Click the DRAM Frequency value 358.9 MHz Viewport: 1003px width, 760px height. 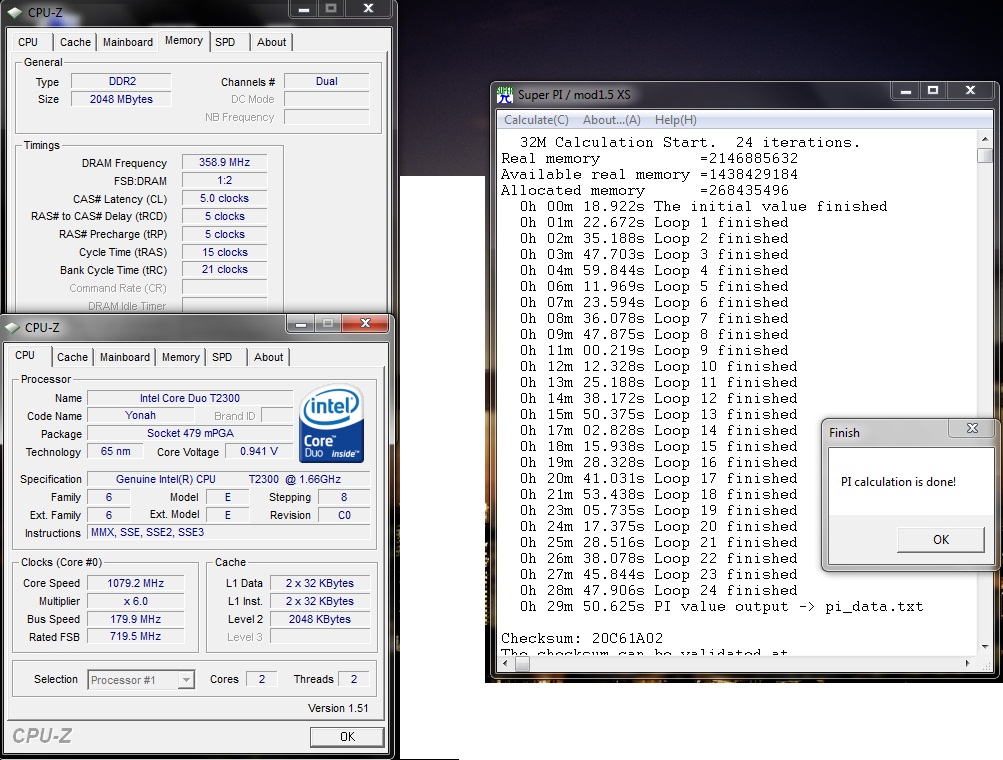tap(225, 162)
